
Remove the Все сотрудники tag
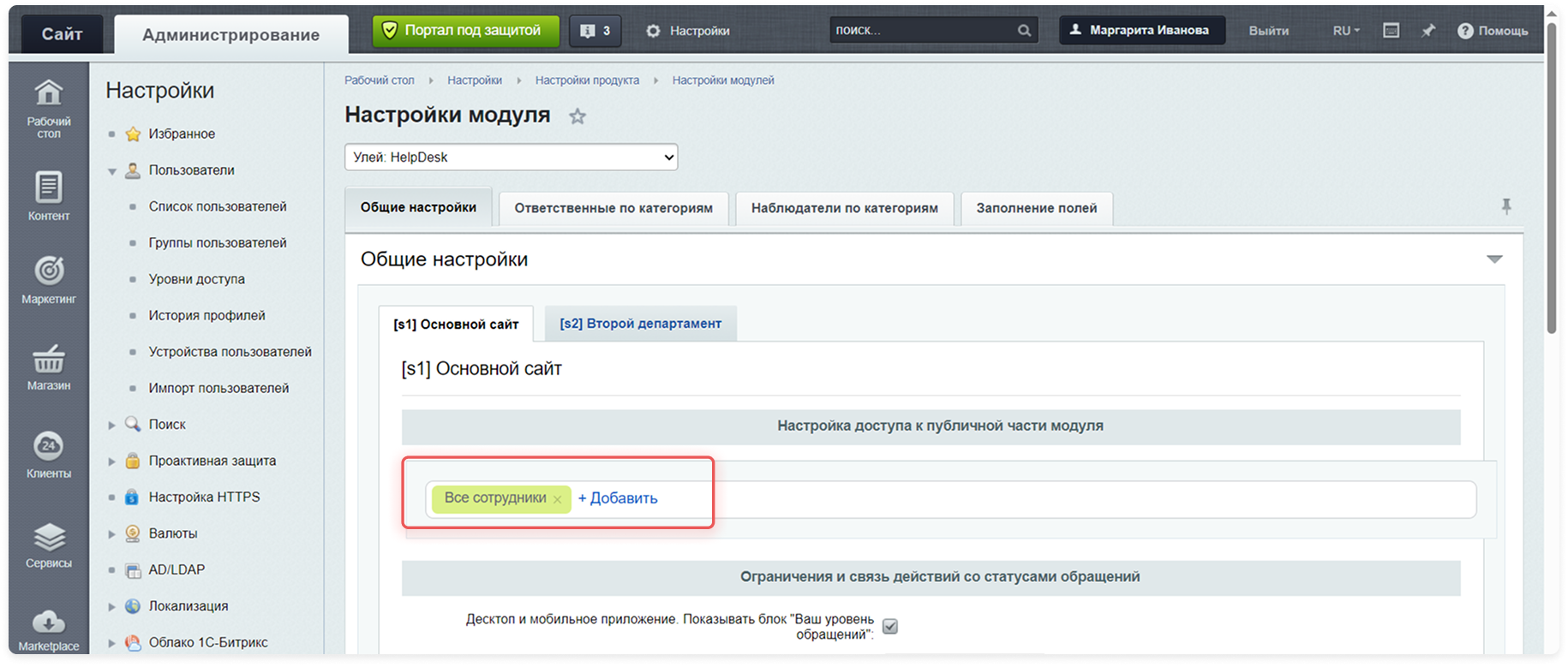point(557,499)
